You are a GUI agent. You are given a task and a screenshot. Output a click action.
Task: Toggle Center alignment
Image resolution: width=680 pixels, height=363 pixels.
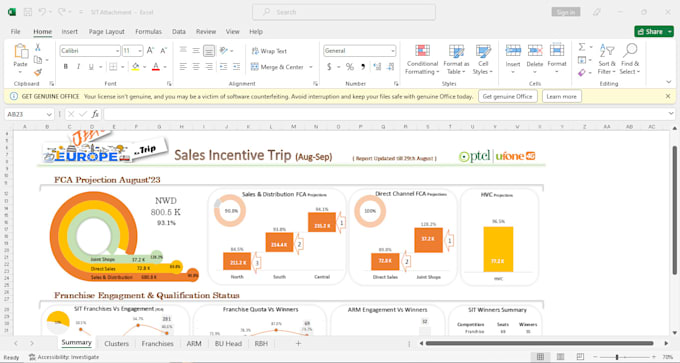(196, 67)
